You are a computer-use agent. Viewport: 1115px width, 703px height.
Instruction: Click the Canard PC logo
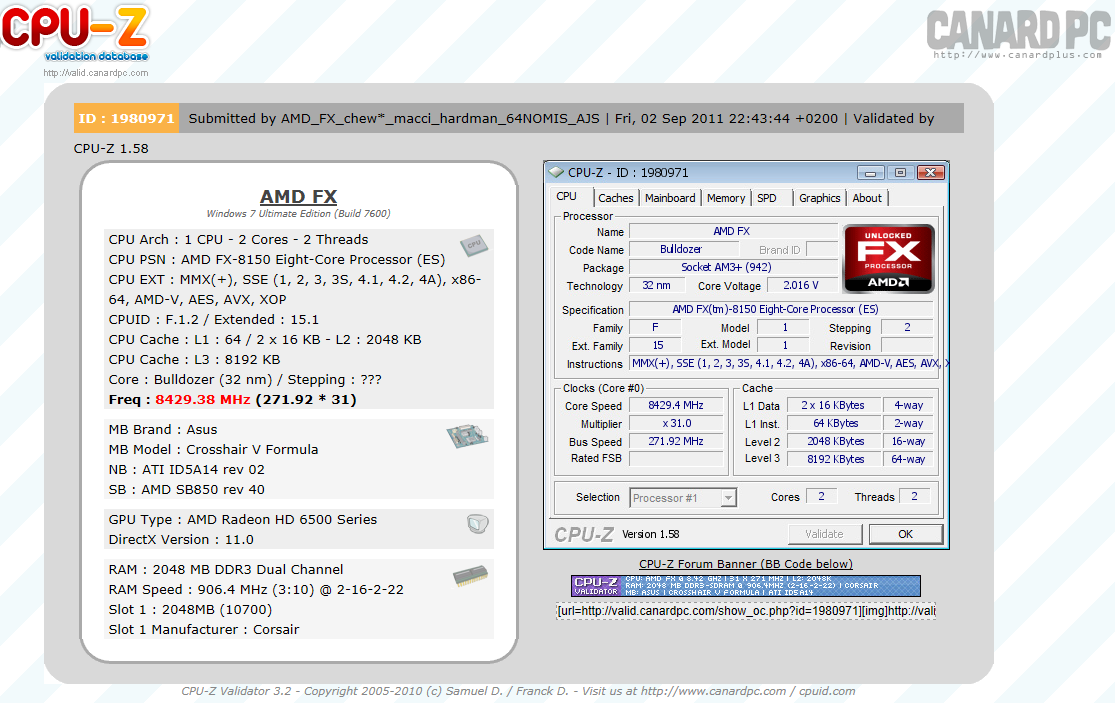(x=1018, y=33)
